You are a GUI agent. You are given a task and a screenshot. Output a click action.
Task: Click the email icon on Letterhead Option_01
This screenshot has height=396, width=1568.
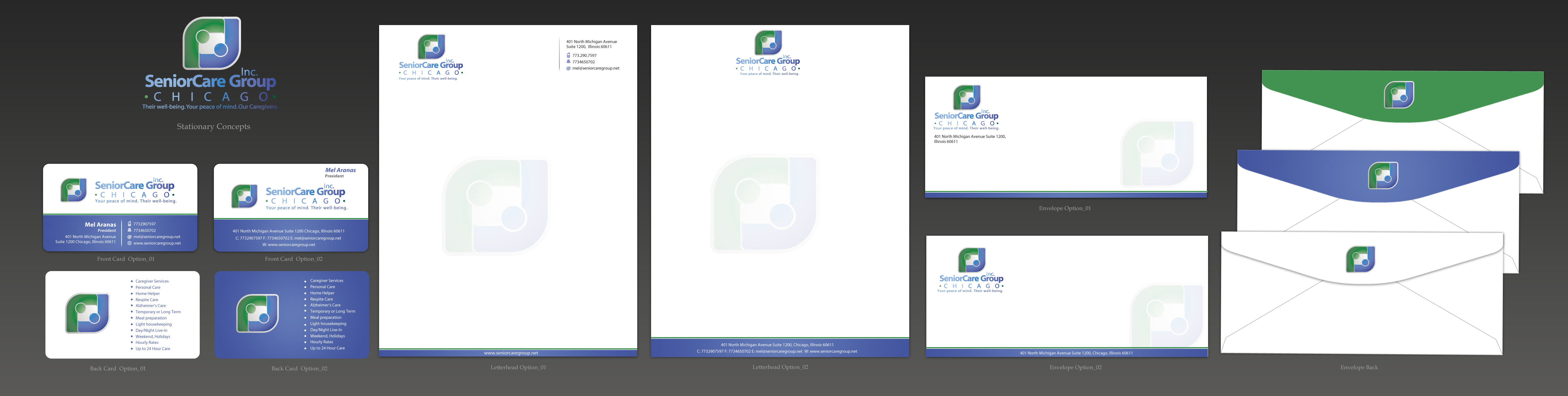[568, 68]
